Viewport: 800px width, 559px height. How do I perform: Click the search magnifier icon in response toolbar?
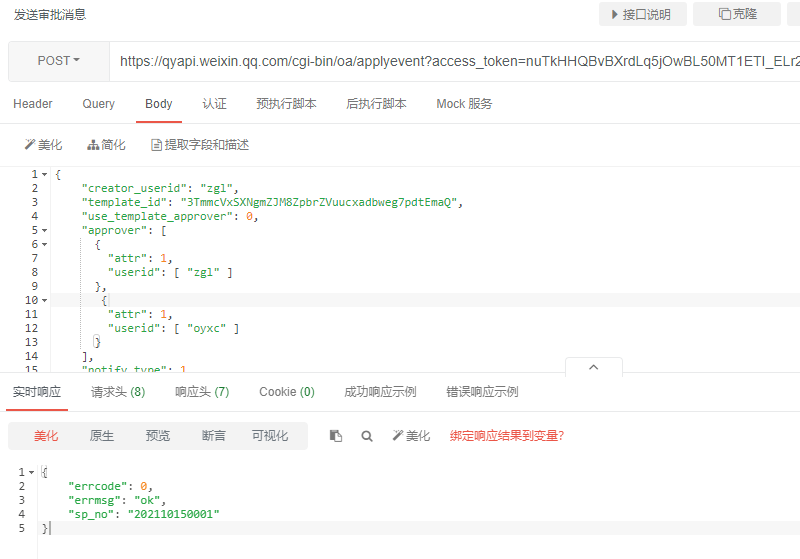(x=366, y=436)
